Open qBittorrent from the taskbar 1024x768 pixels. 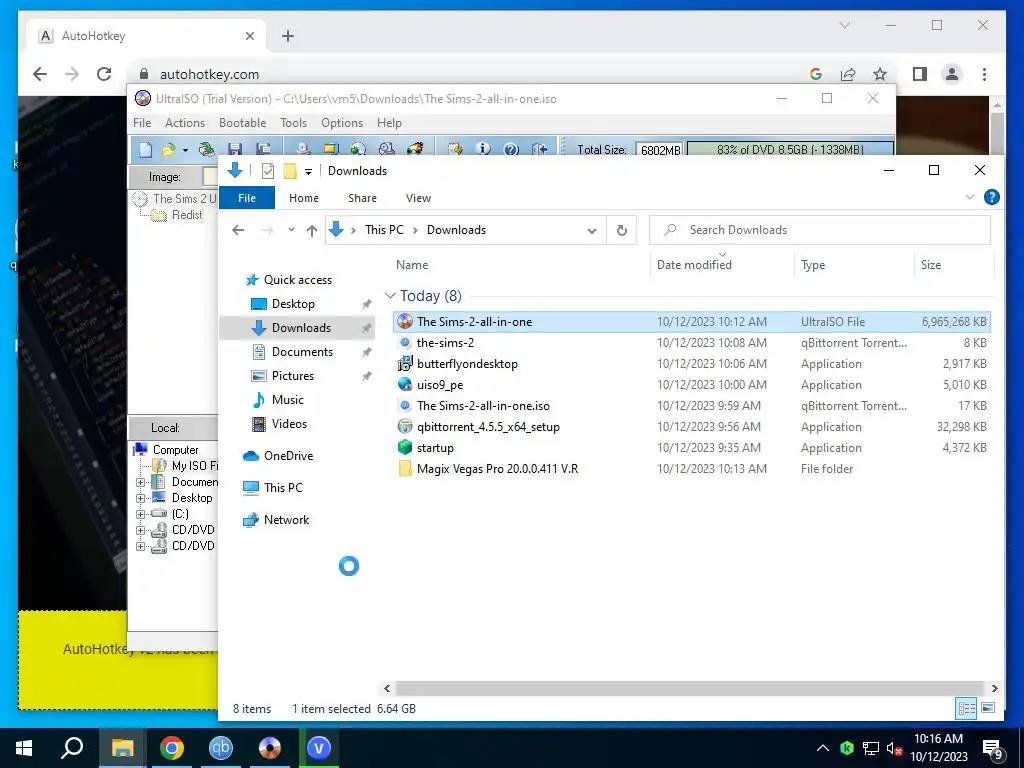coord(221,748)
